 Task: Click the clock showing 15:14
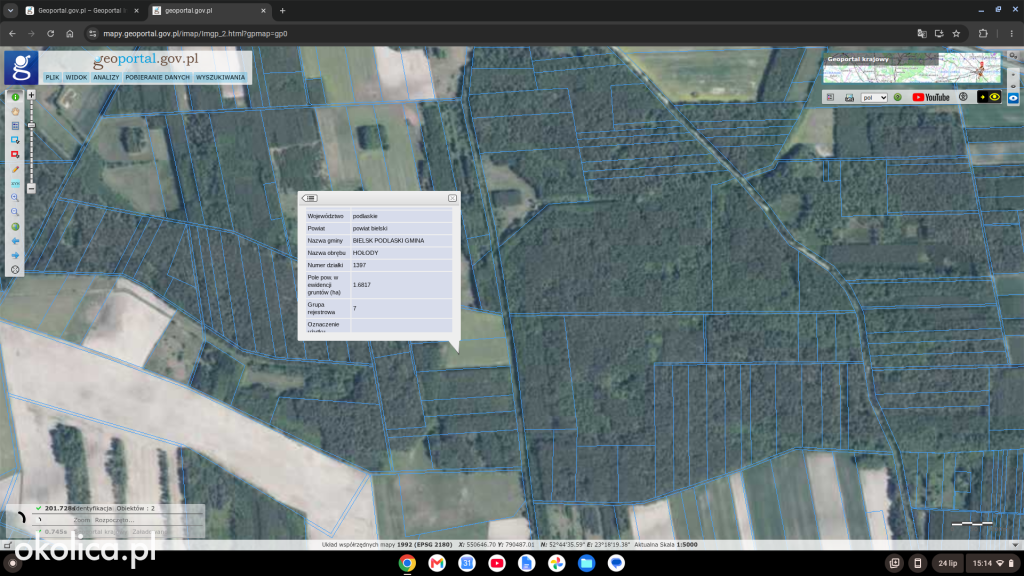point(982,563)
